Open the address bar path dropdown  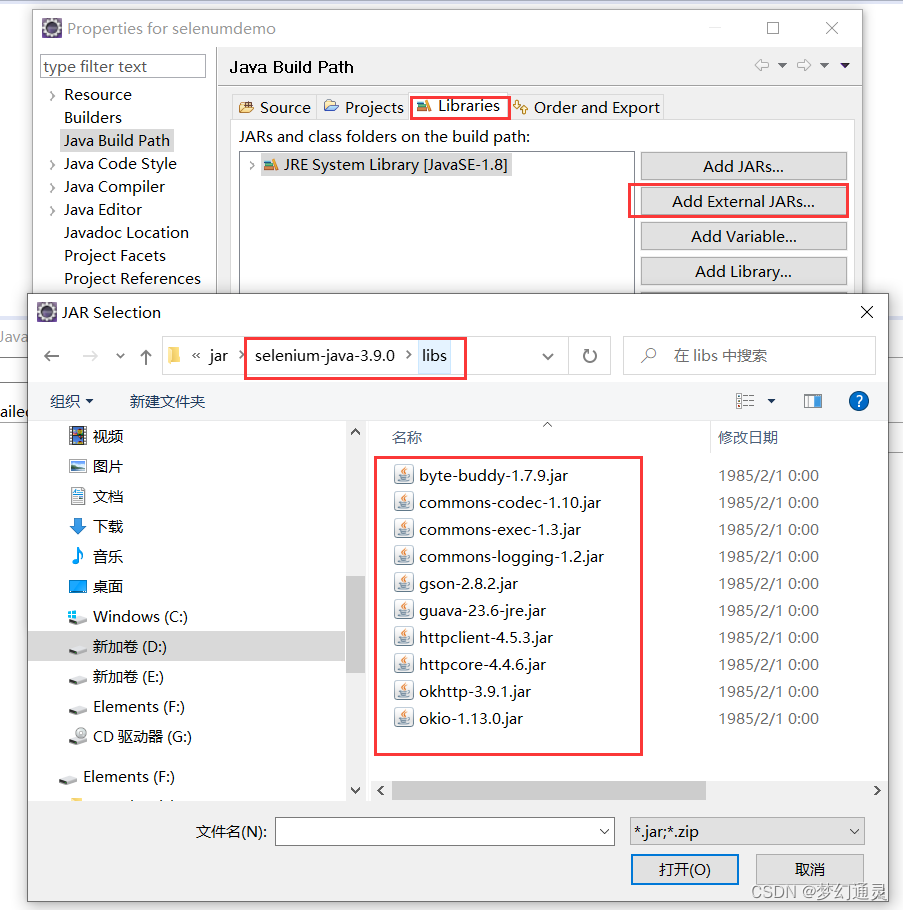(x=547, y=356)
